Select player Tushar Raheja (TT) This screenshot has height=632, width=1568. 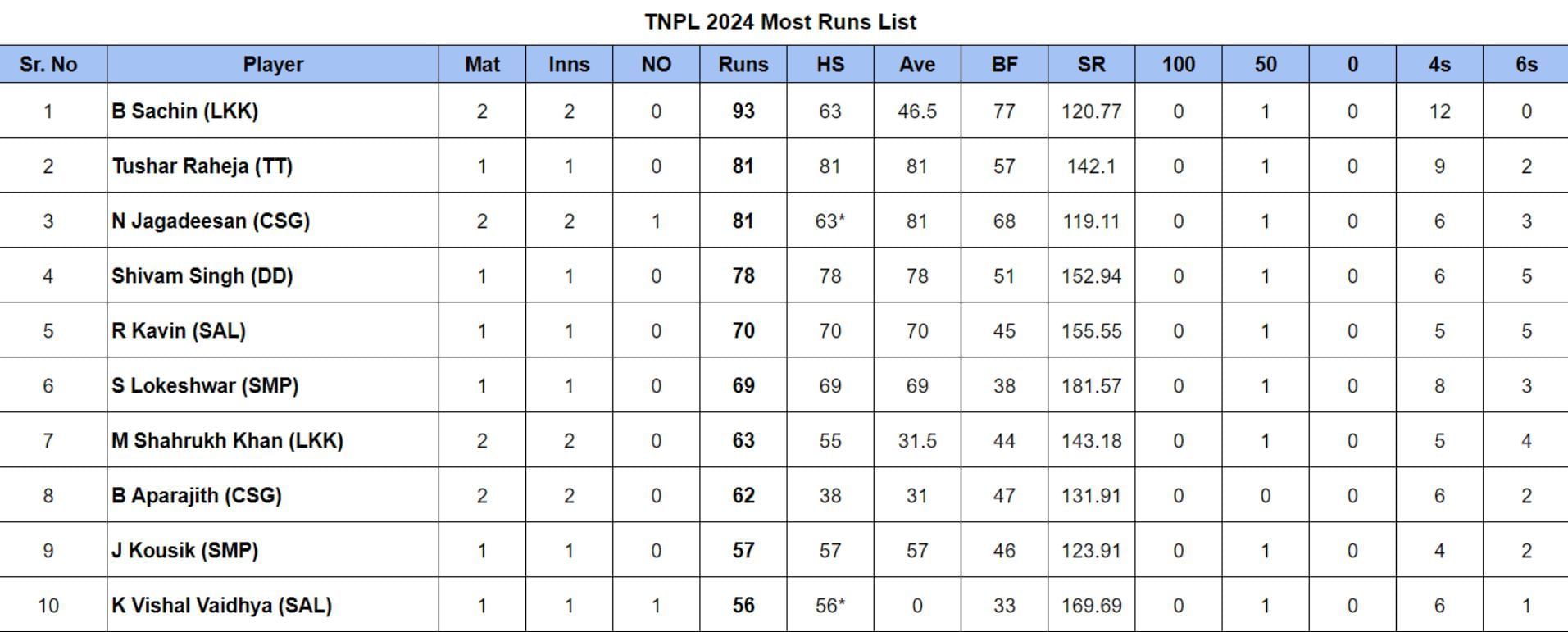202,166
